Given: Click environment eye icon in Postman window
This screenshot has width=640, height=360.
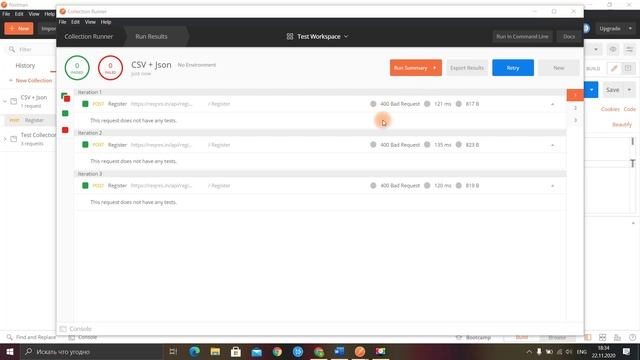Looking at the screenshot, I should 613,49.
